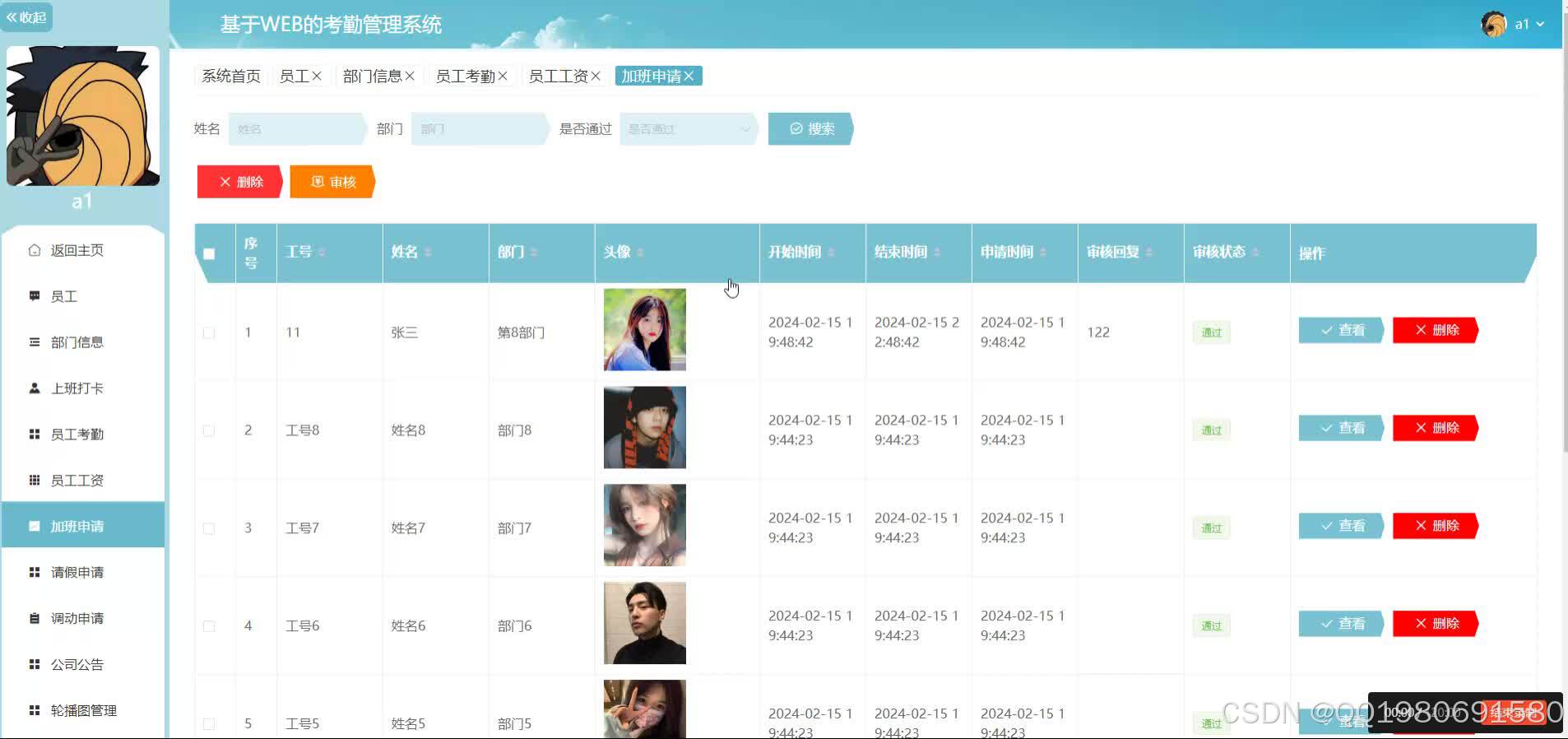
Task: Close the 部门信息 tab with its X
Action: pyautogui.click(x=410, y=76)
